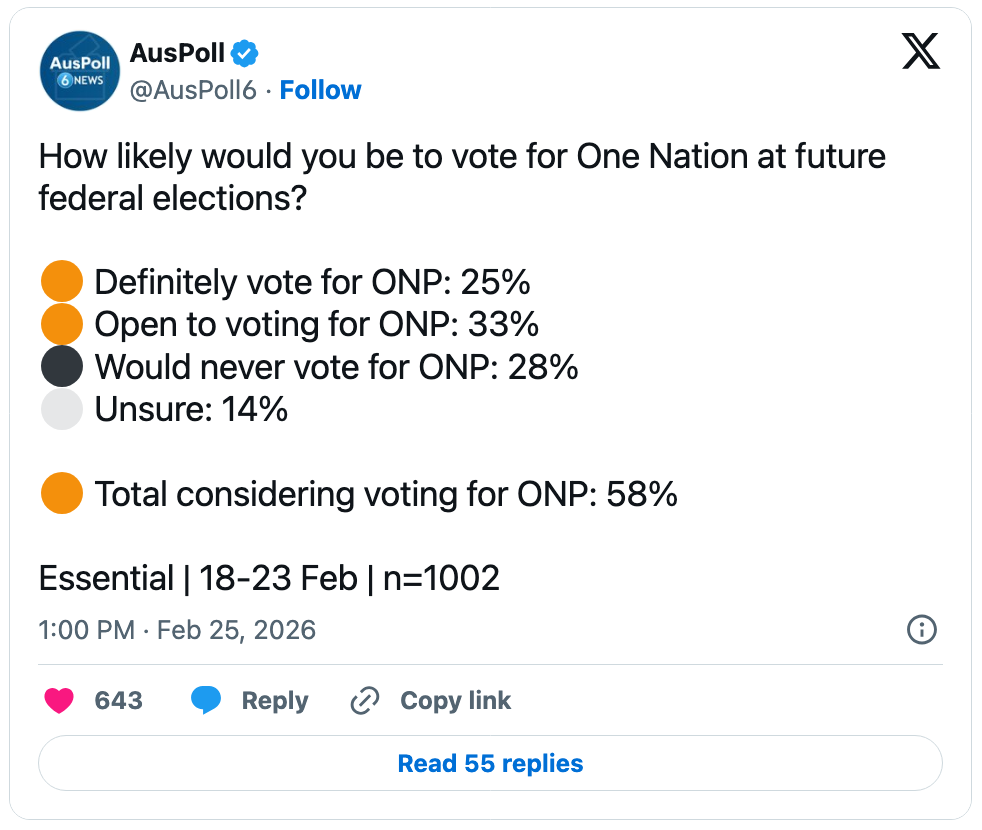Like the tweet with heart icon

pos(60,701)
